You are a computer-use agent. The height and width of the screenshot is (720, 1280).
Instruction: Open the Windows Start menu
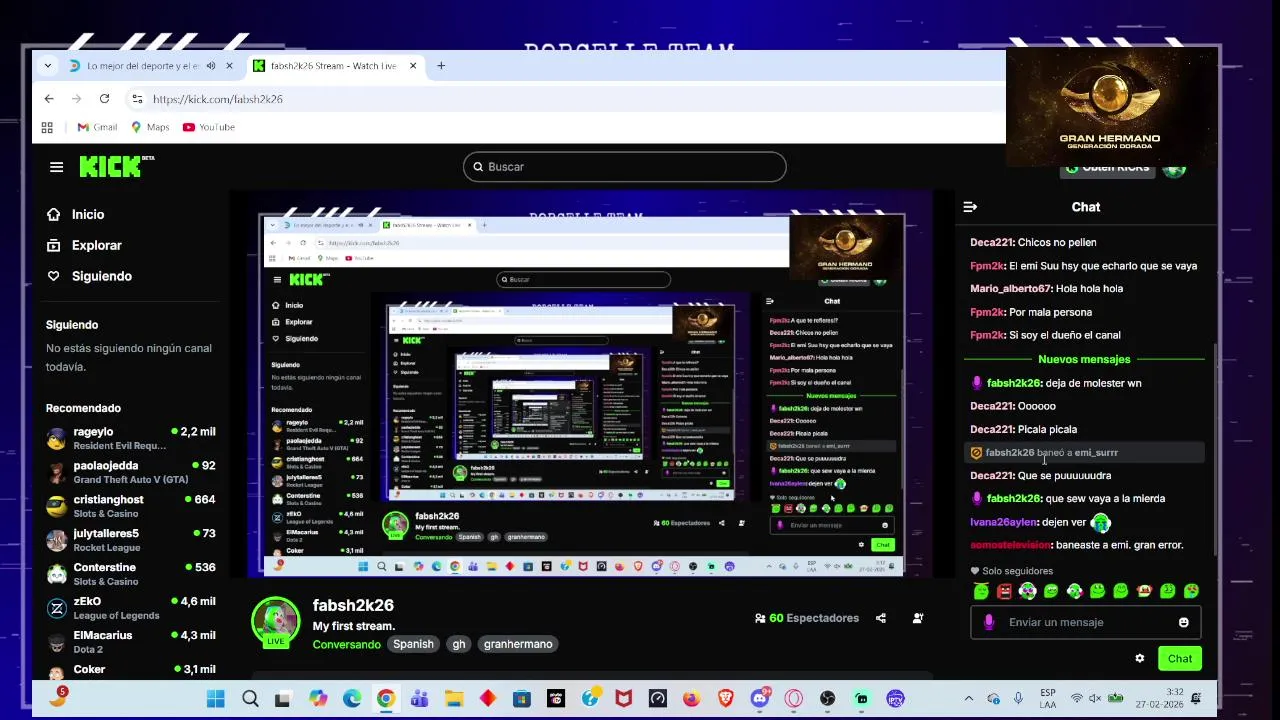[x=215, y=699]
